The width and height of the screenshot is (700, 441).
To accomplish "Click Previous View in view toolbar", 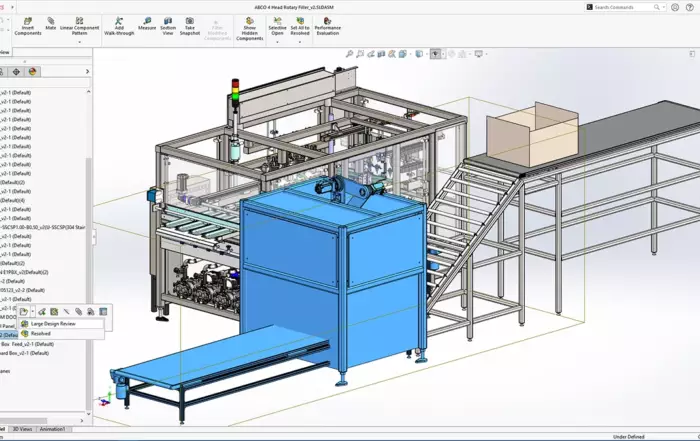I will pyautogui.click(x=371, y=54).
